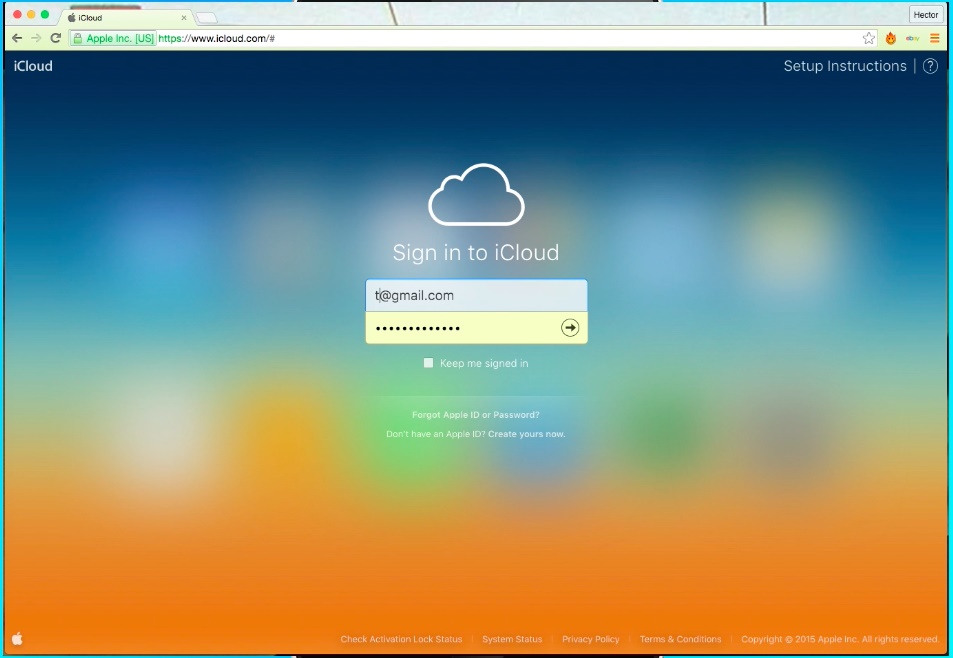
Task: Open Check Activation Lock Status link
Action: pos(401,639)
